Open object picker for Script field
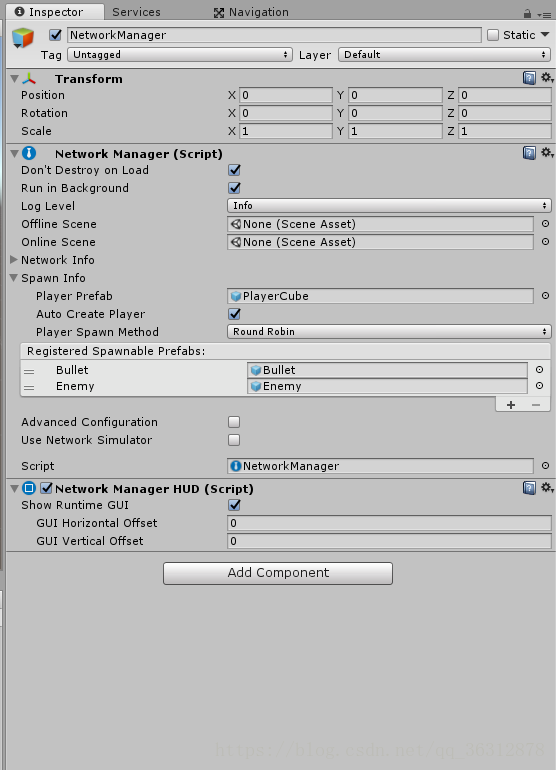 (545, 466)
